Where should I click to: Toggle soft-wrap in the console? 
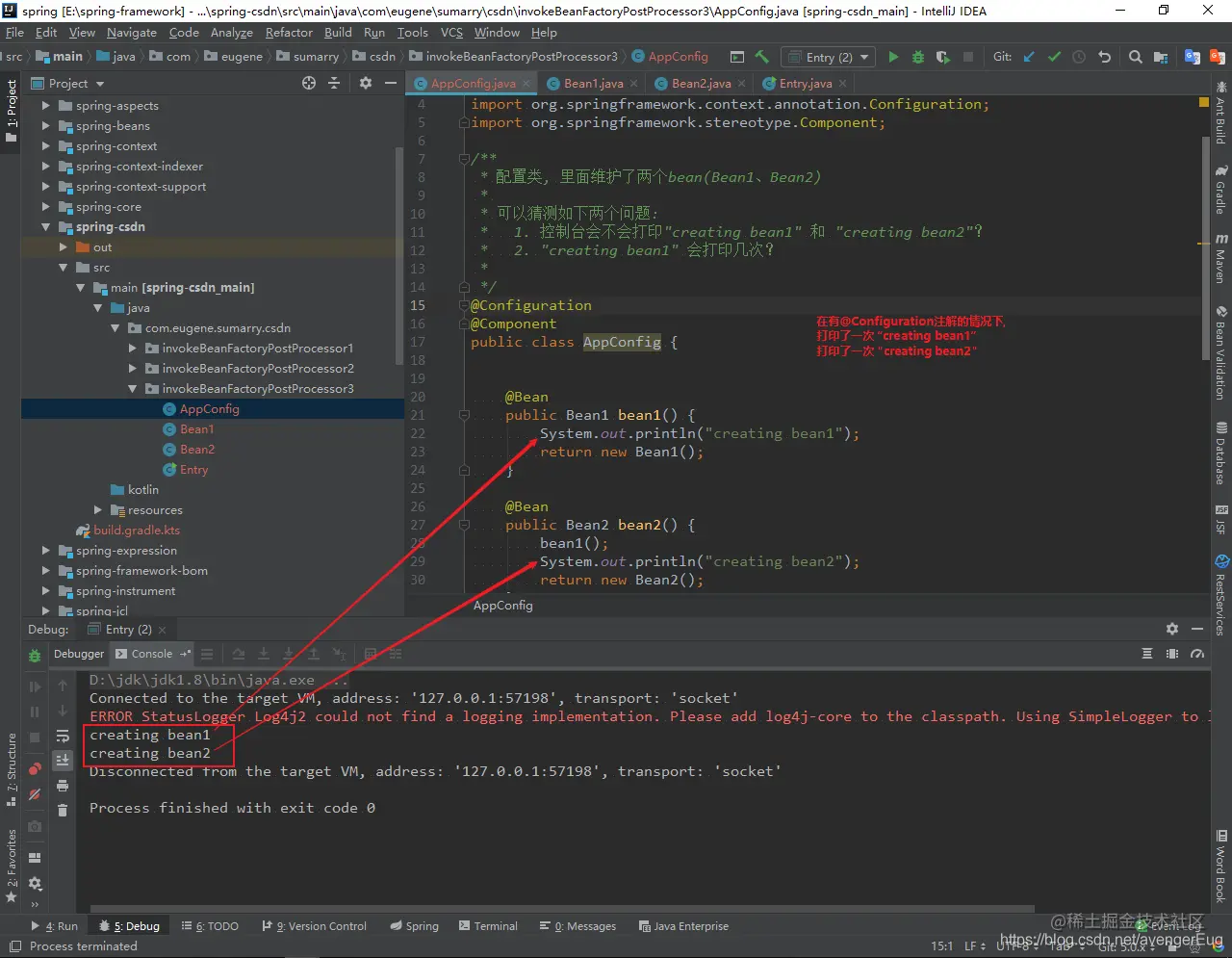tap(63, 736)
